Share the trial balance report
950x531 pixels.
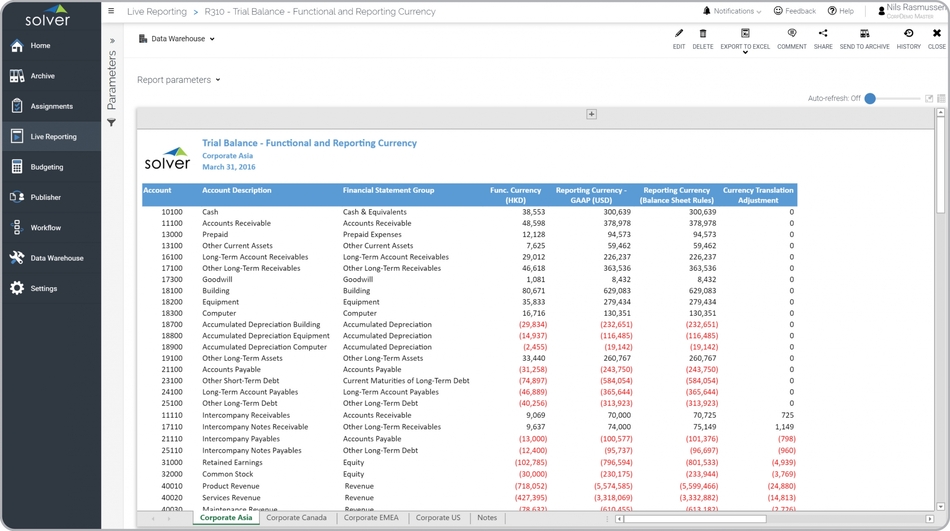(x=823, y=38)
